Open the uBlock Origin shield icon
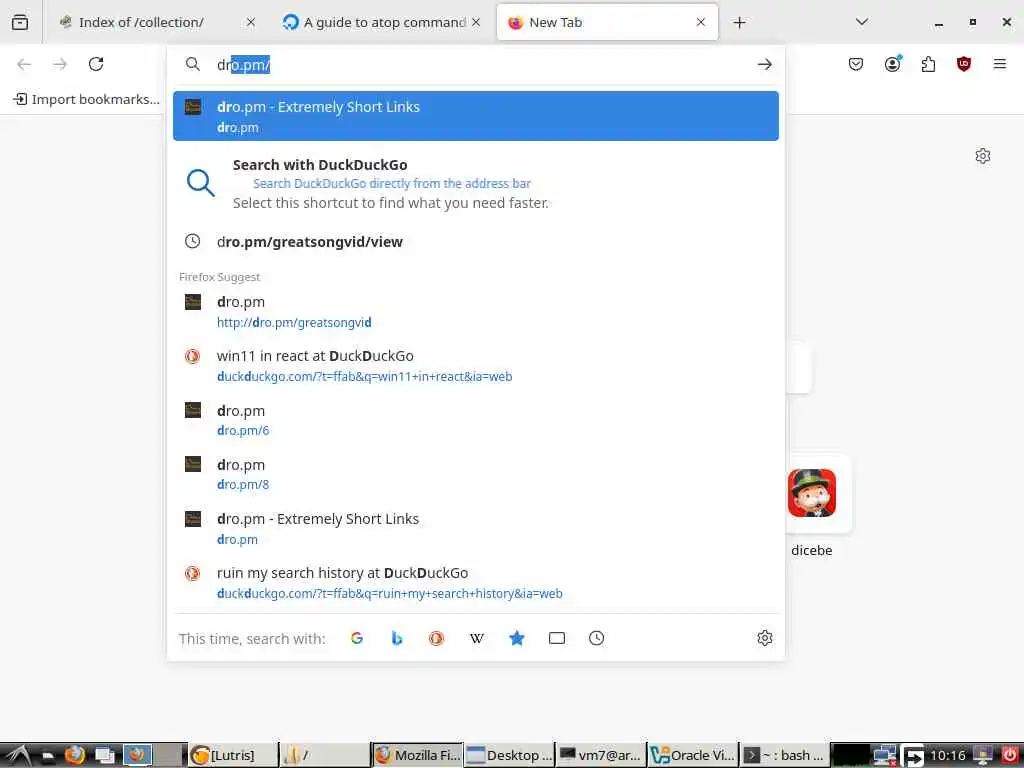Image resolution: width=1024 pixels, height=768 pixels. tap(964, 64)
